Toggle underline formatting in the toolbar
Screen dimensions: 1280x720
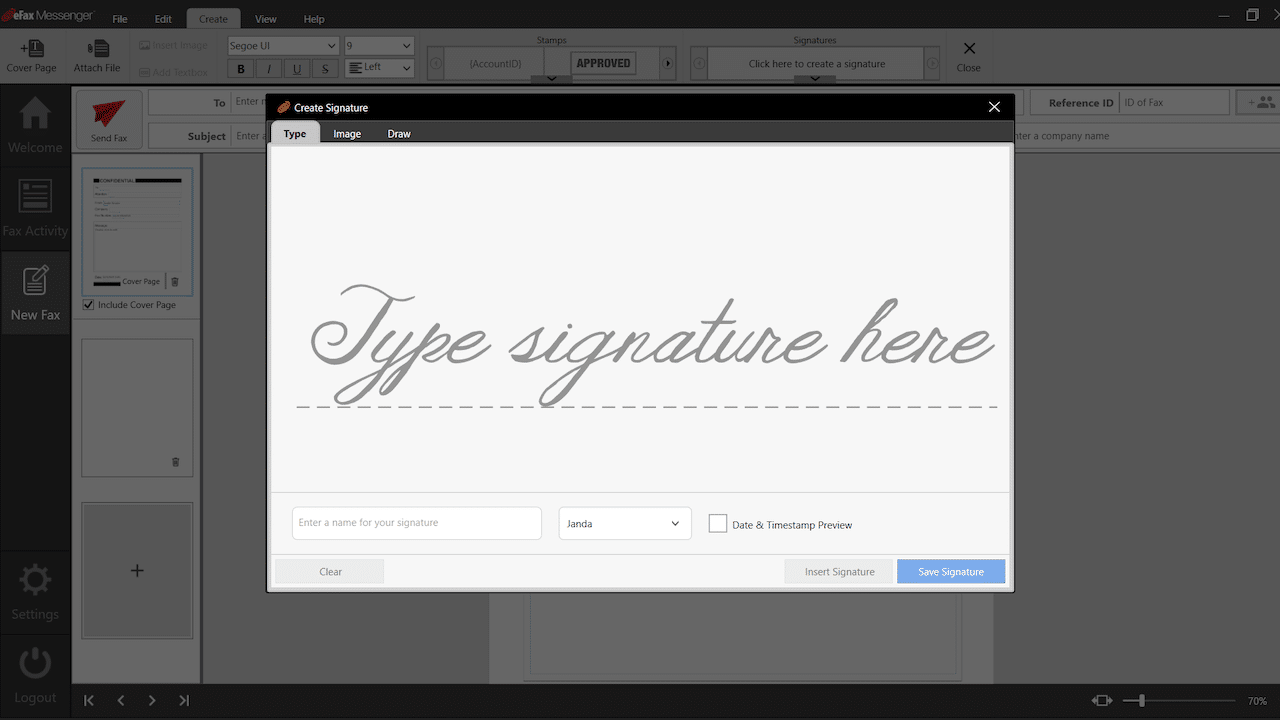(x=296, y=68)
